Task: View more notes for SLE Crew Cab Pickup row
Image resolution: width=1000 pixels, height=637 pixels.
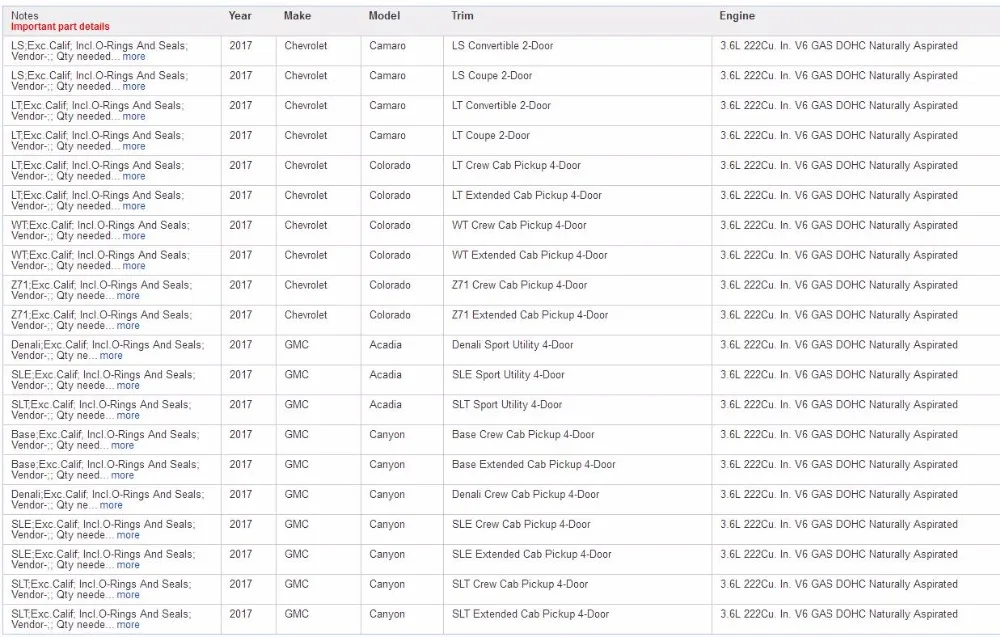Action: pos(128,536)
